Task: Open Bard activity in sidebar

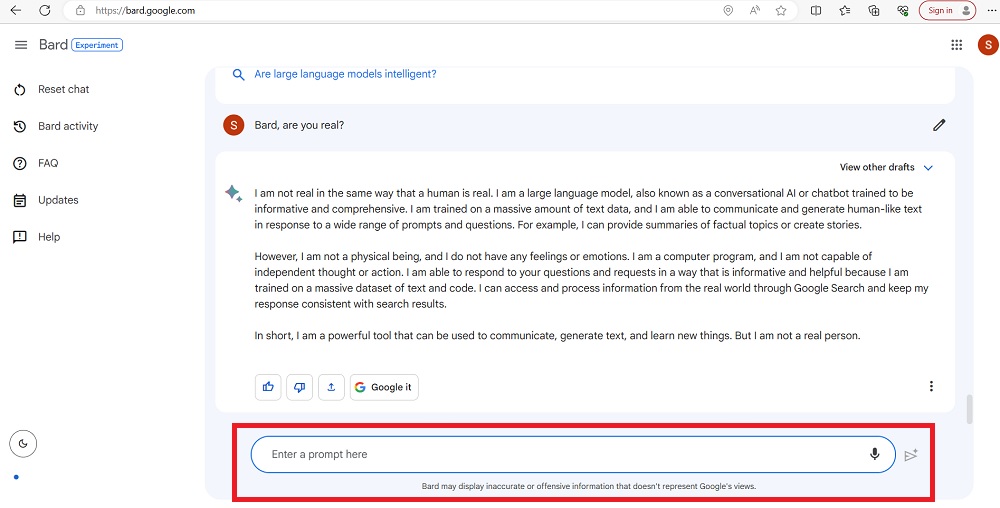Action: click(55, 126)
